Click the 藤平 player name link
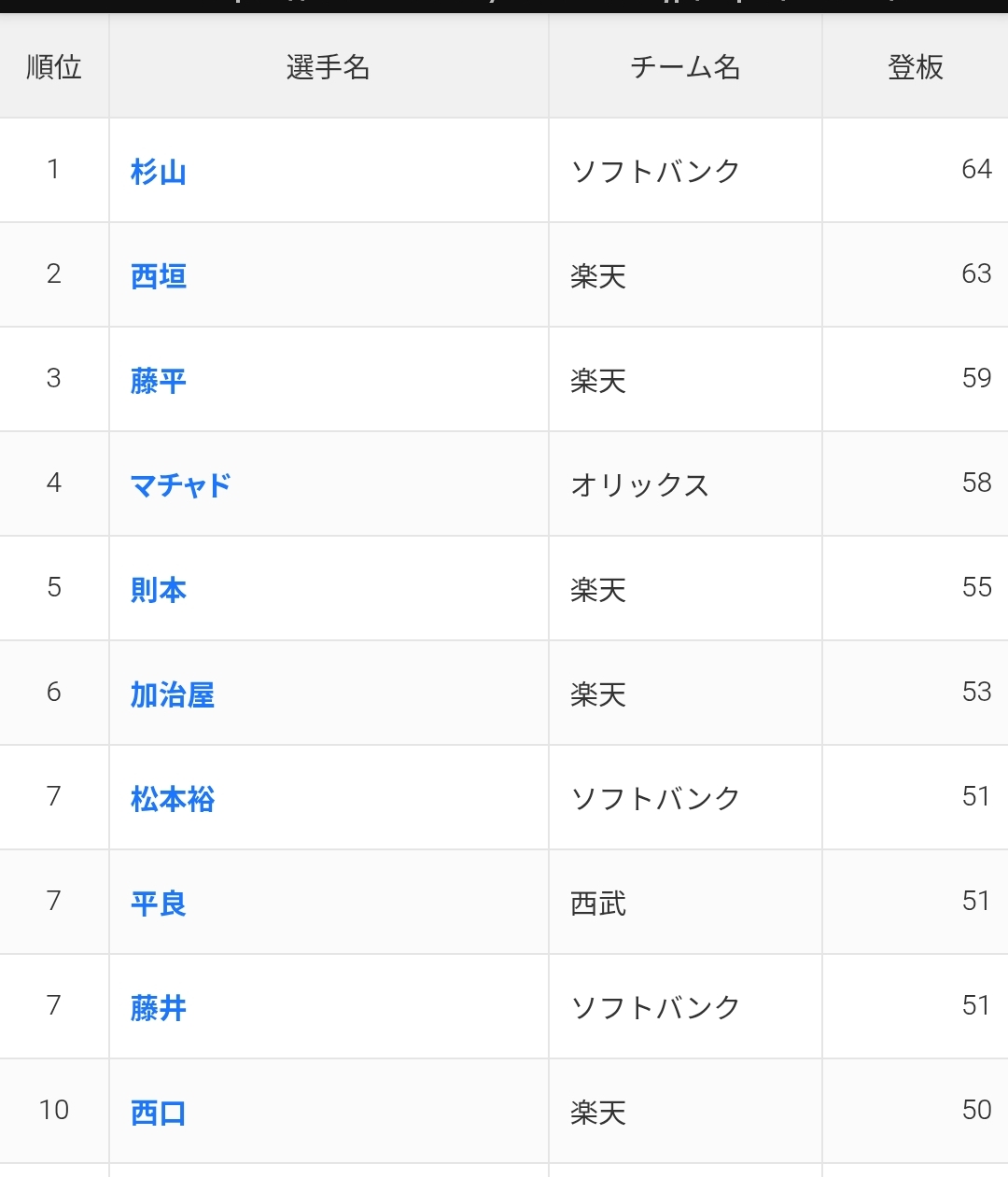Viewport: 1008px width, 1177px height. click(x=159, y=381)
